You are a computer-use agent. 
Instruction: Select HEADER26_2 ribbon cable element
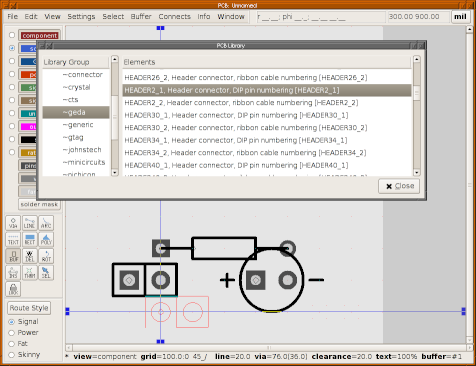pos(267,78)
